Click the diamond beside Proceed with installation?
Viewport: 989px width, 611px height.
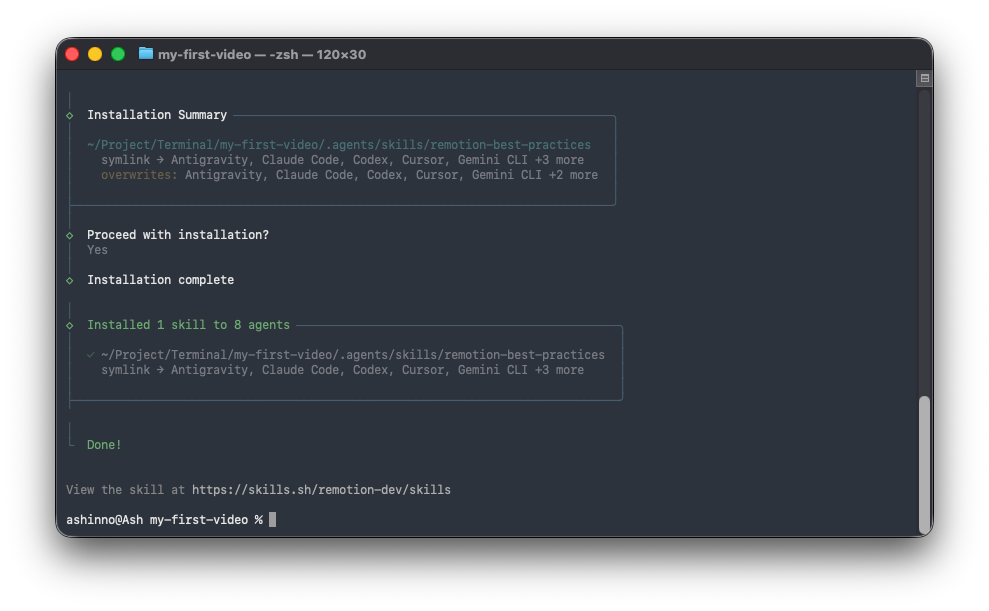click(x=70, y=235)
